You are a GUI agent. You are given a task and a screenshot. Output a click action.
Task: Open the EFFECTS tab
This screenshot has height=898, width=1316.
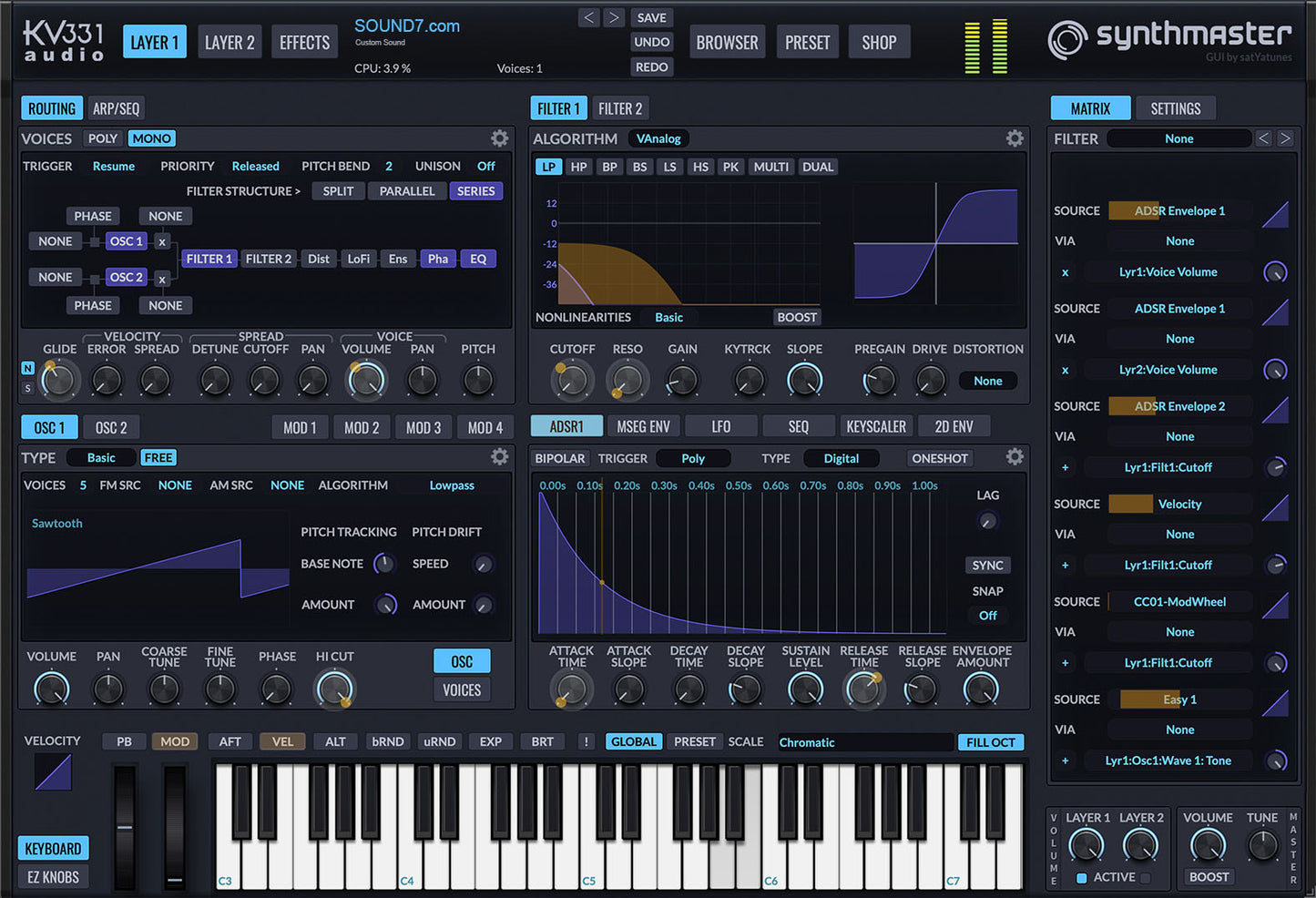pos(304,42)
